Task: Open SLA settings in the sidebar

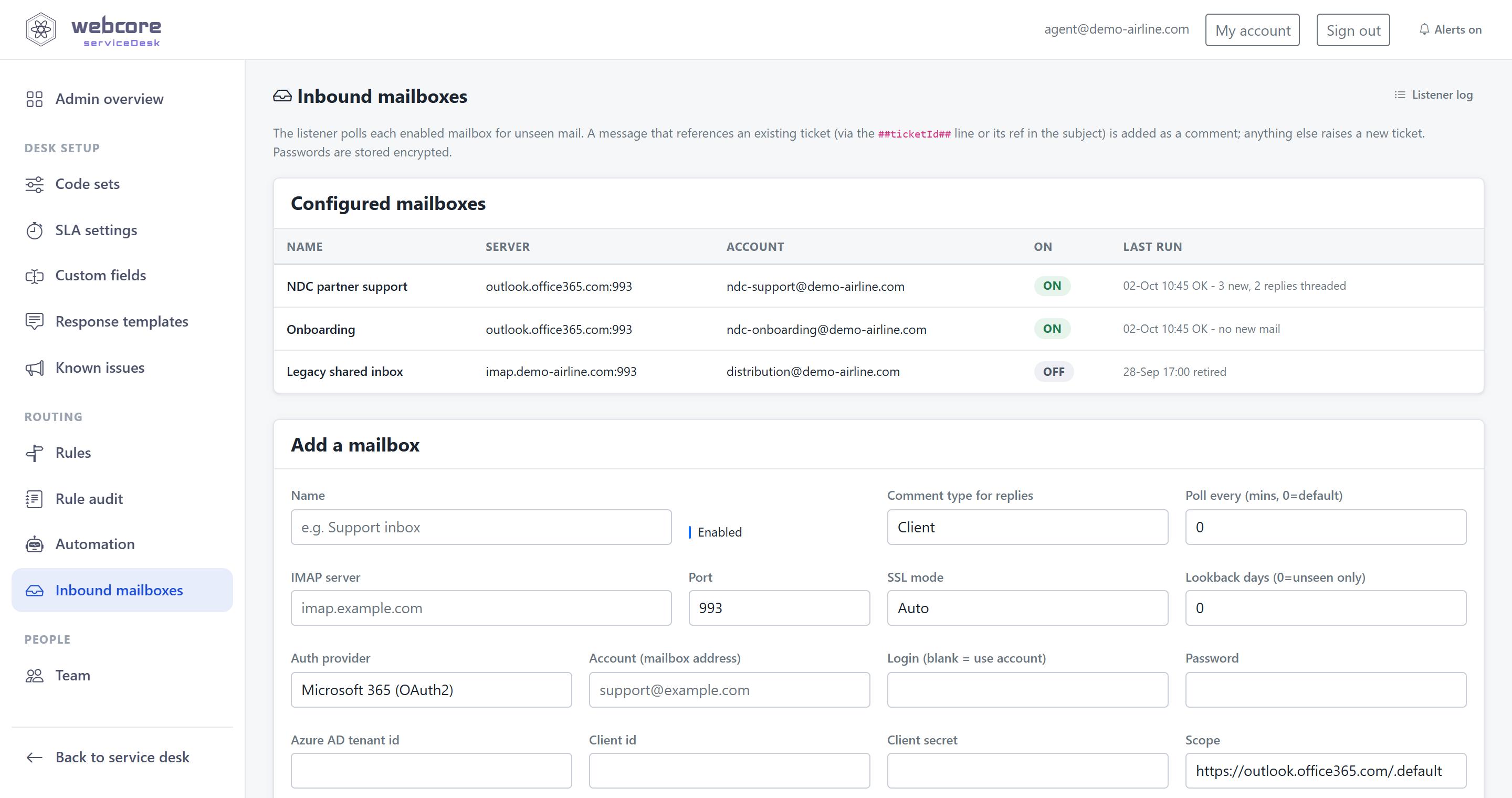Action: click(122, 230)
